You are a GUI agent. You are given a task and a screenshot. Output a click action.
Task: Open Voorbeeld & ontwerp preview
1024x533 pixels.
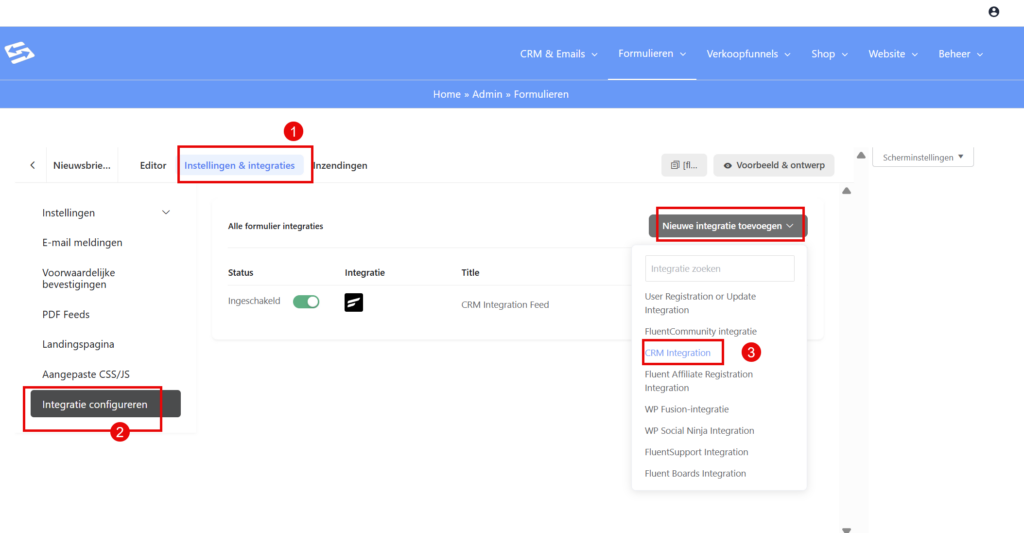pos(773,165)
